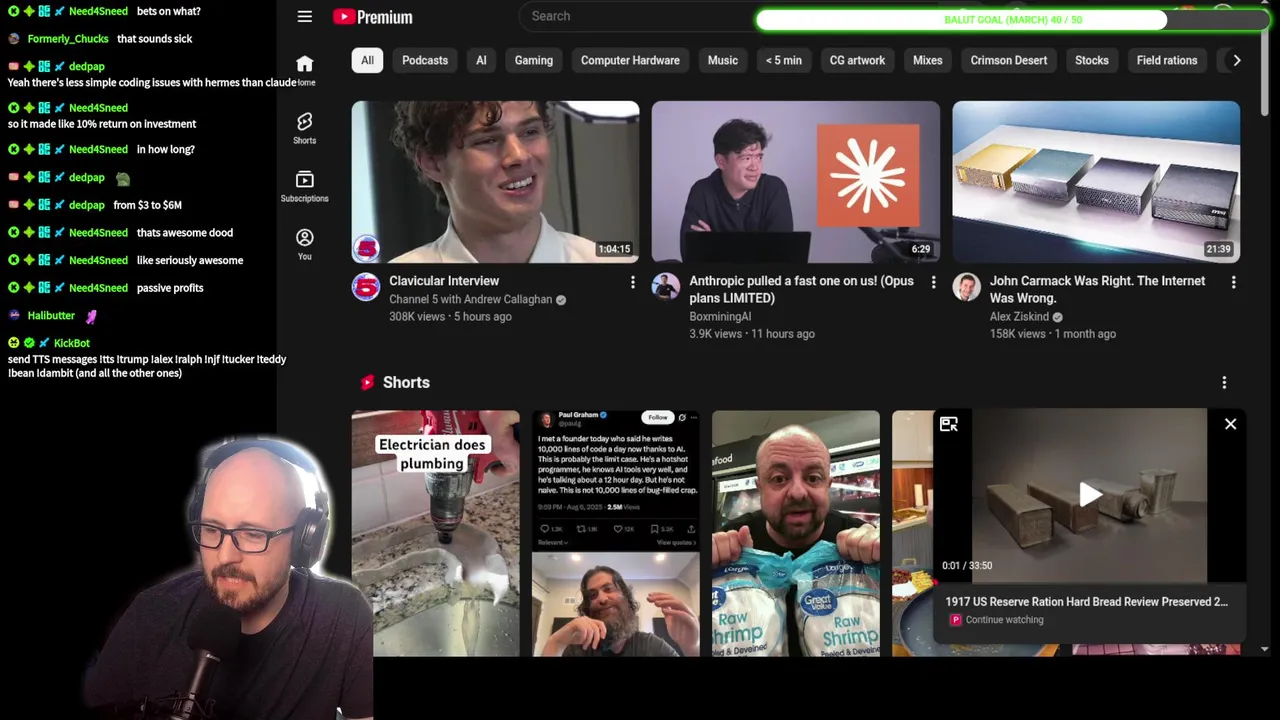This screenshot has width=1280, height=720.
Task: Open Shorts shelf three-dot options
Action: [1224, 383]
